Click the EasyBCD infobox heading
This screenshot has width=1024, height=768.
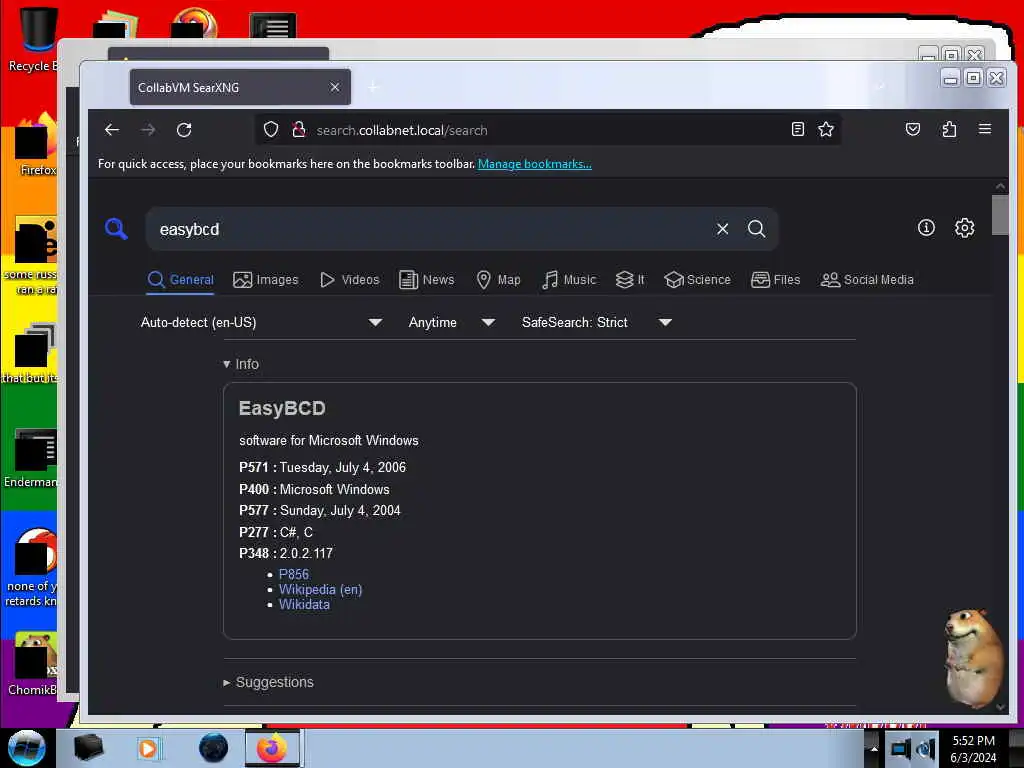[x=282, y=408]
